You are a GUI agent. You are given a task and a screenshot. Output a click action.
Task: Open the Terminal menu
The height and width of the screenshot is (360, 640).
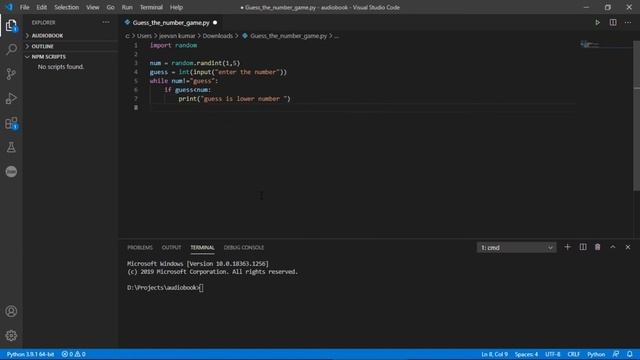(151, 7)
